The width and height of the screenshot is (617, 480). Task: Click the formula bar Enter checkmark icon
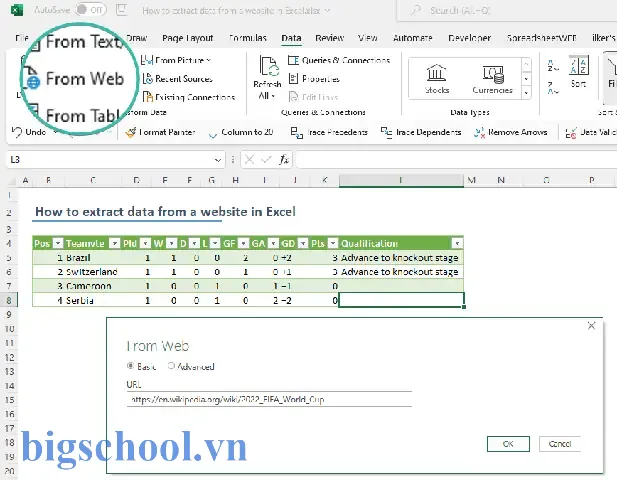[x=266, y=159]
